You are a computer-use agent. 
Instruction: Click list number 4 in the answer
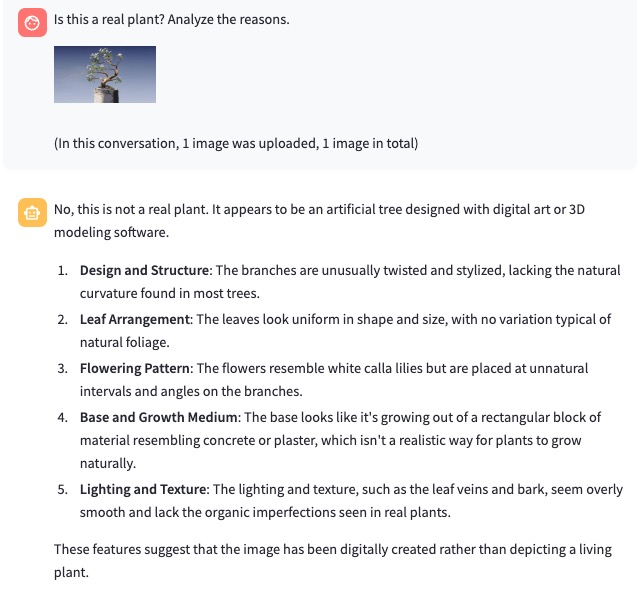click(x=61, y=417)
